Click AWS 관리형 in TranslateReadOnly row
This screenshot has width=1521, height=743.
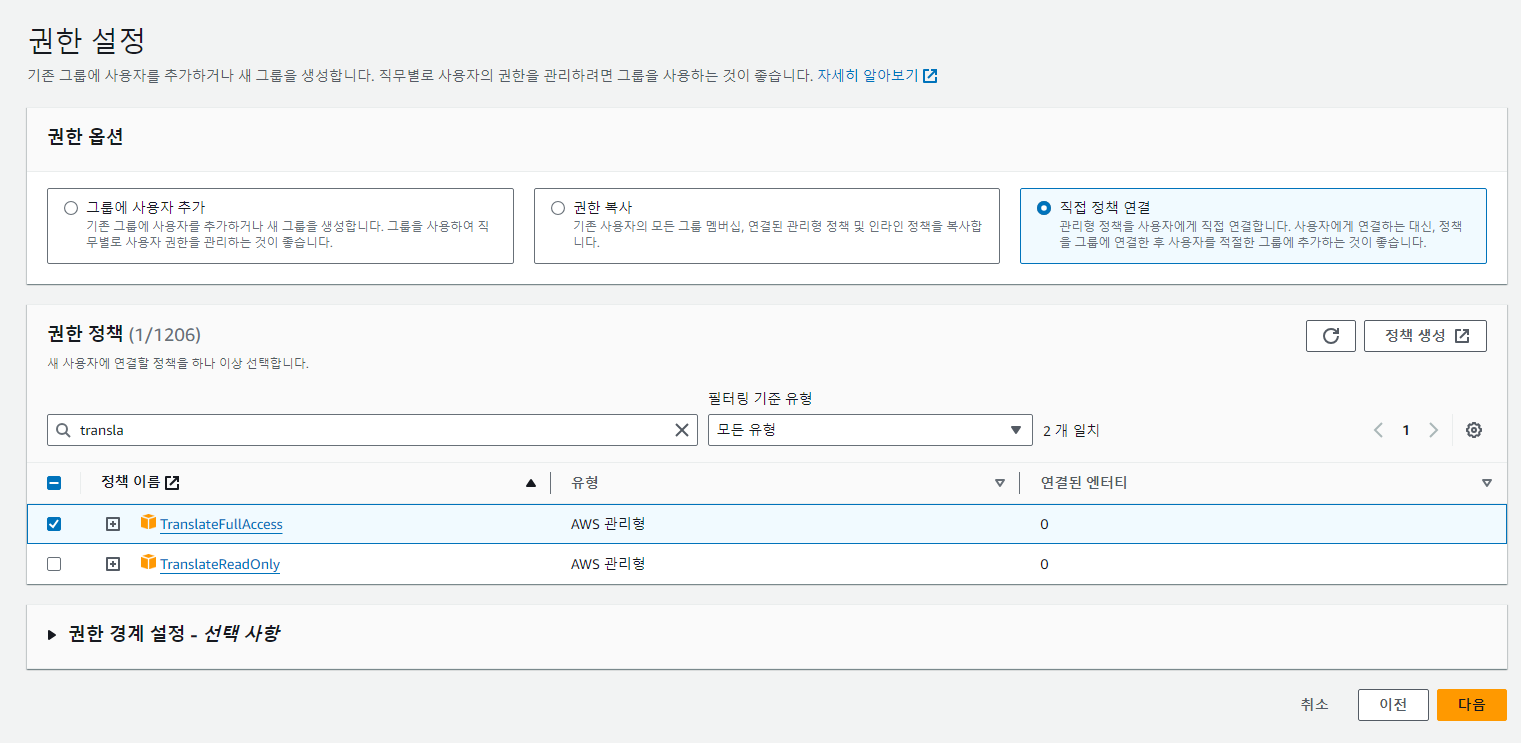point(608,564)
